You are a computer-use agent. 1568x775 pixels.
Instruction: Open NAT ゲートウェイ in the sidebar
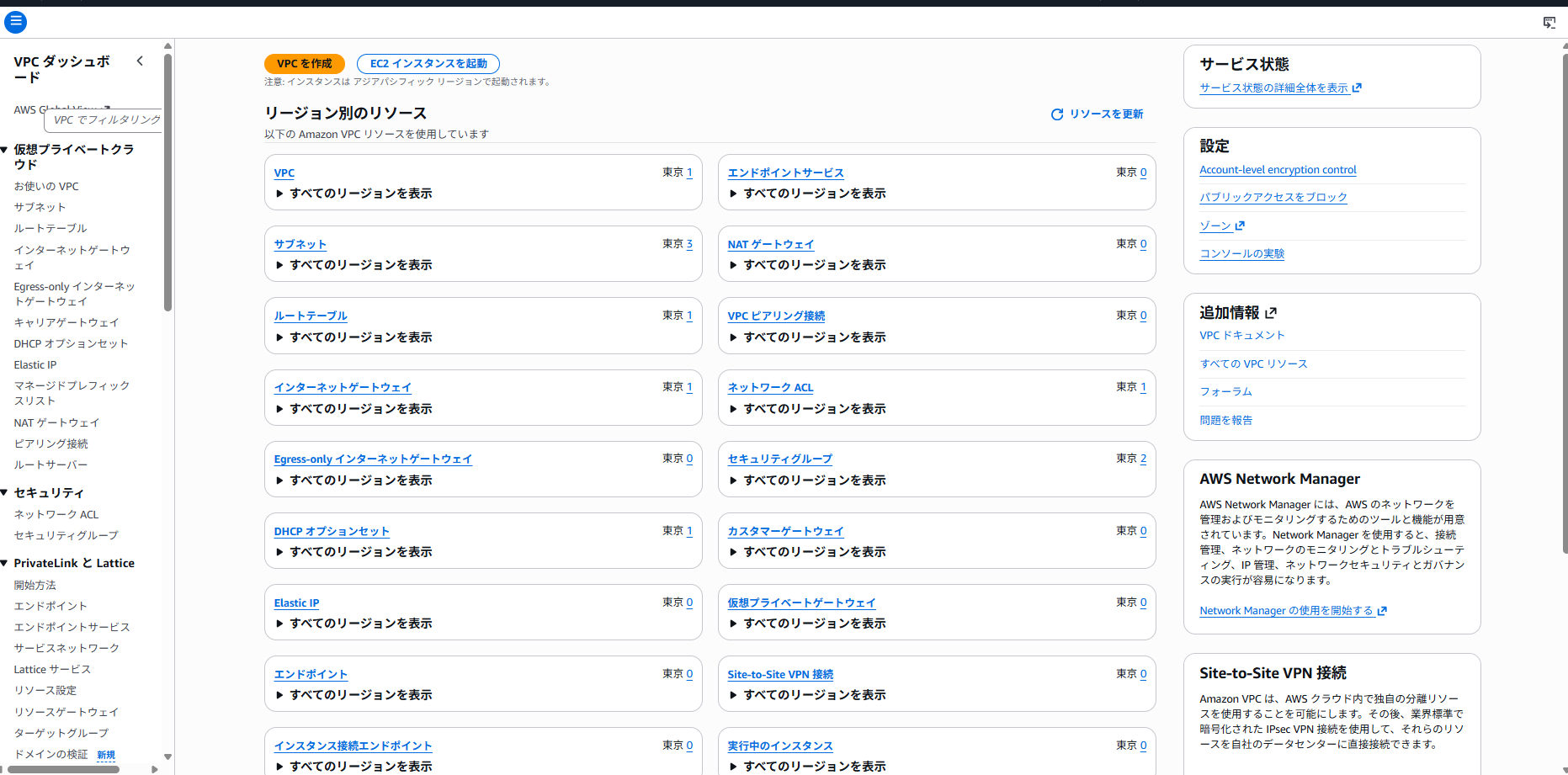coord(56,423)
